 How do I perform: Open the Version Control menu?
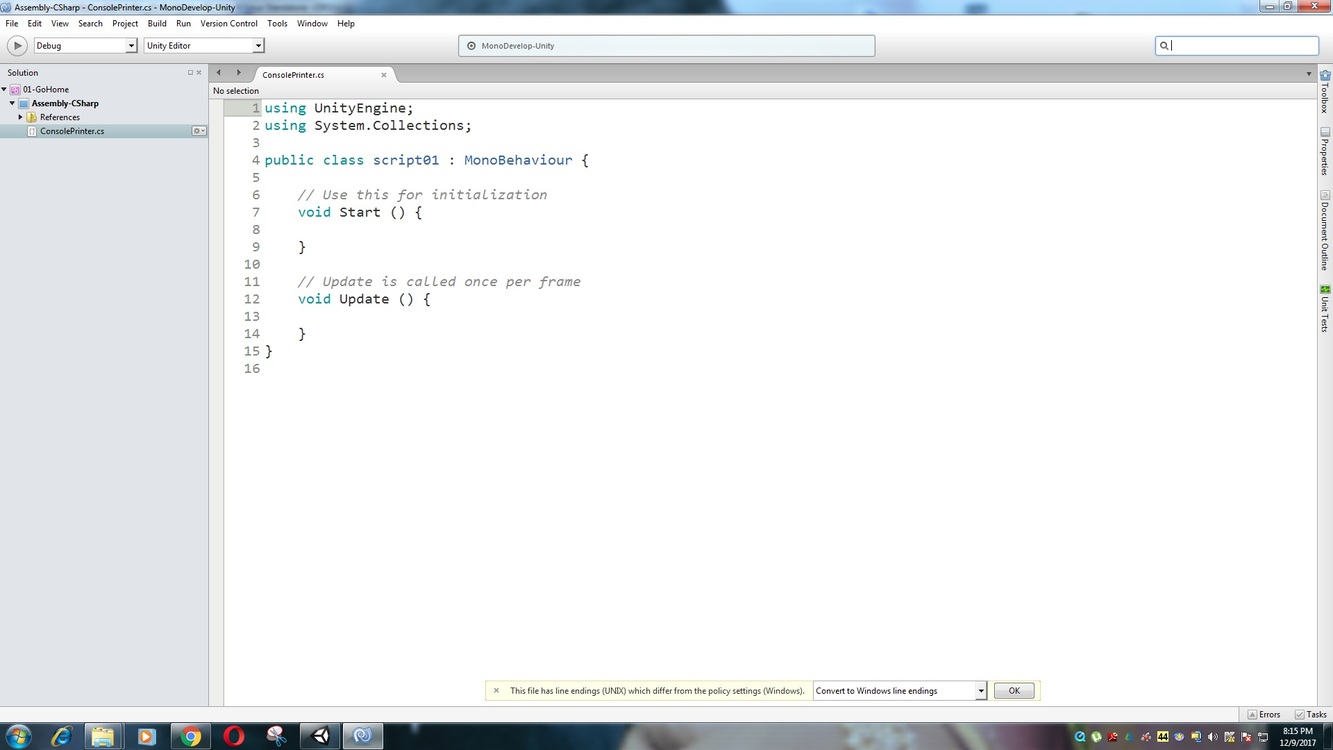(x=229, y=23)
